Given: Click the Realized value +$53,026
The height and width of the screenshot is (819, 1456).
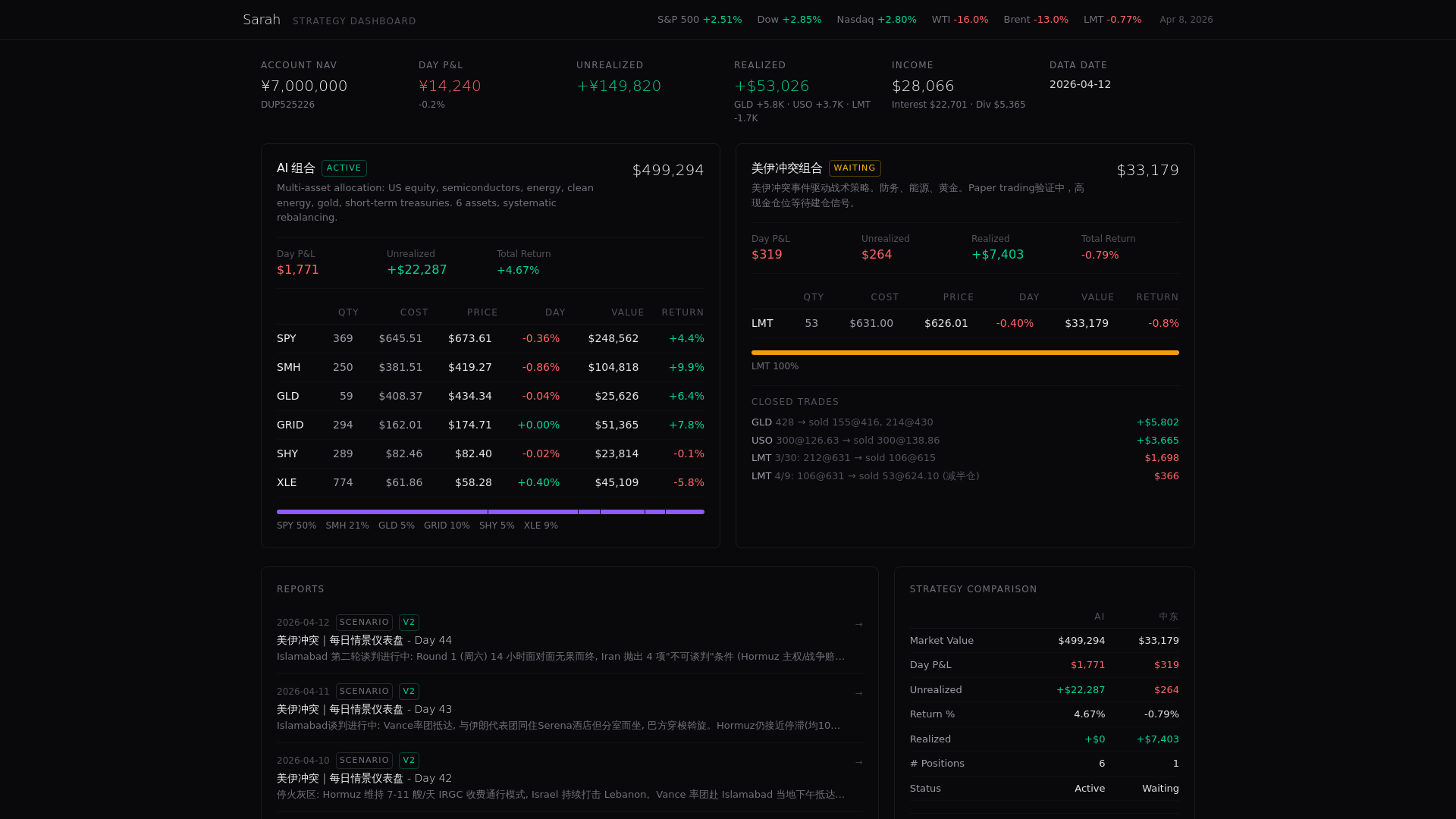Looking at the screenshot, I should 771,86.
